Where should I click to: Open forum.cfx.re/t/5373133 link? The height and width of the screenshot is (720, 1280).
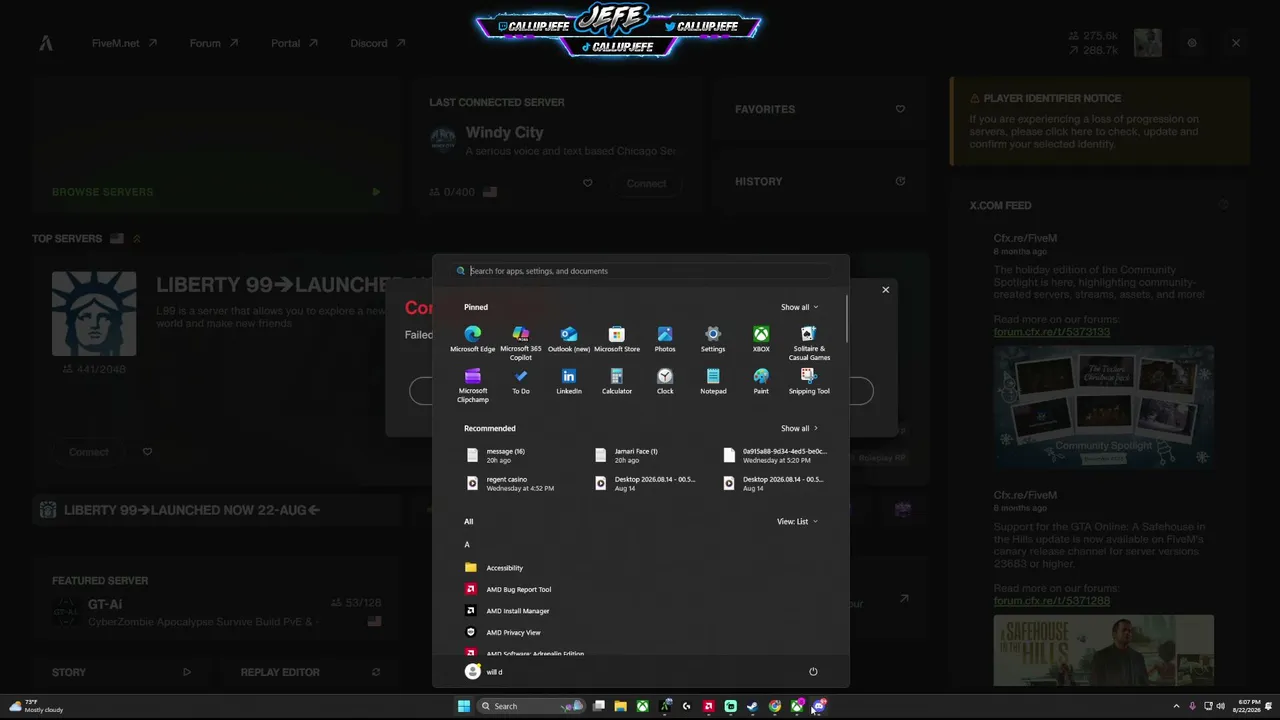1052,332
